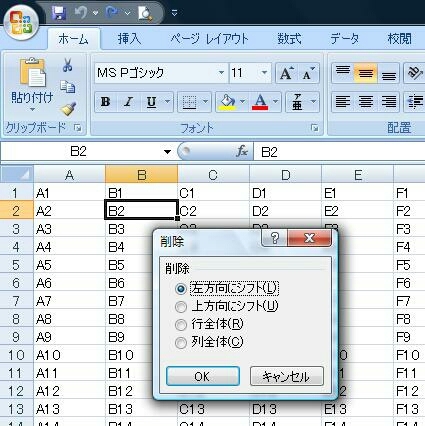Screen dimensions: 425x426
Task: Toggle italic formatting
Action: [x=129, y=102]
